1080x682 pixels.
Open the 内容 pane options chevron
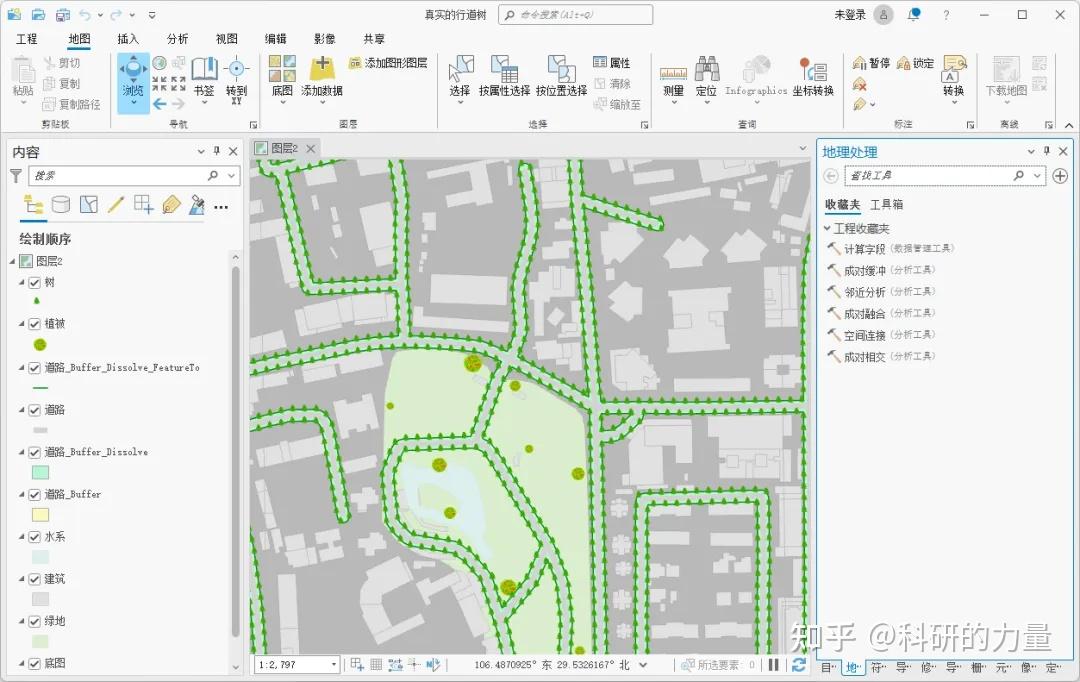pyautogui.click(x=200, y=152)
